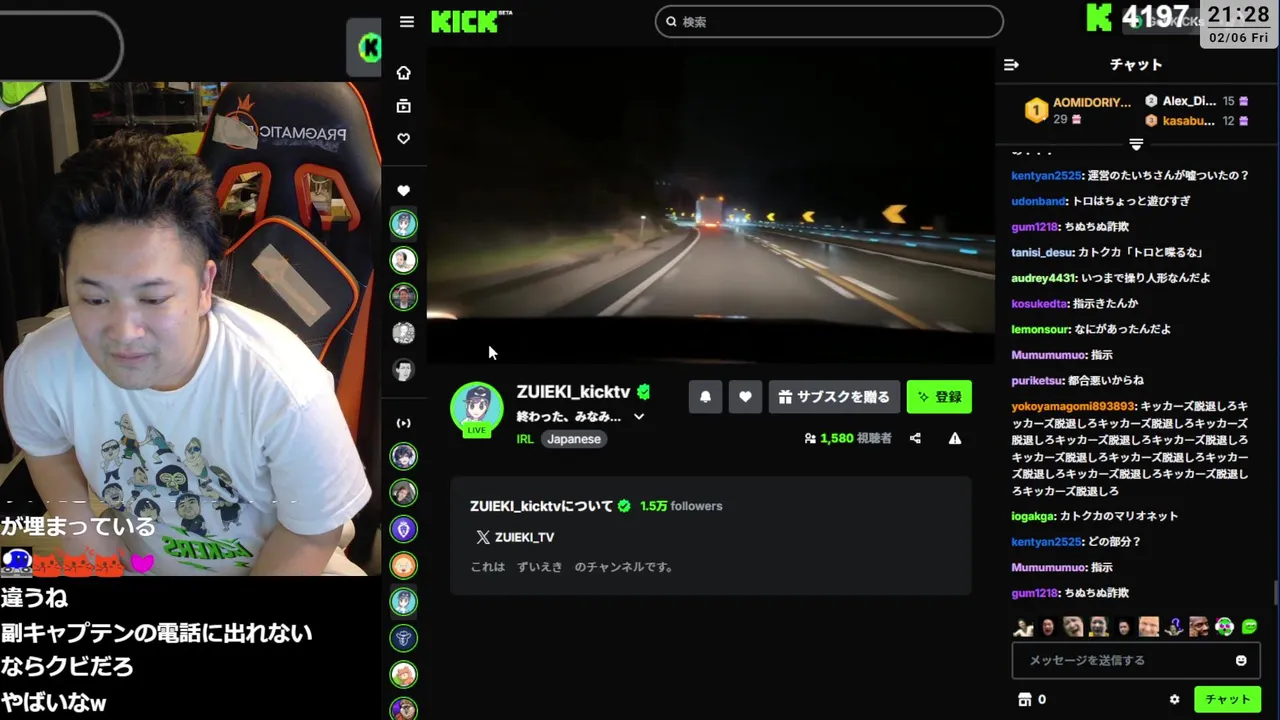Open the IRL category link
This screenshot has width=1280, height=720.
[x=525, y=439]
